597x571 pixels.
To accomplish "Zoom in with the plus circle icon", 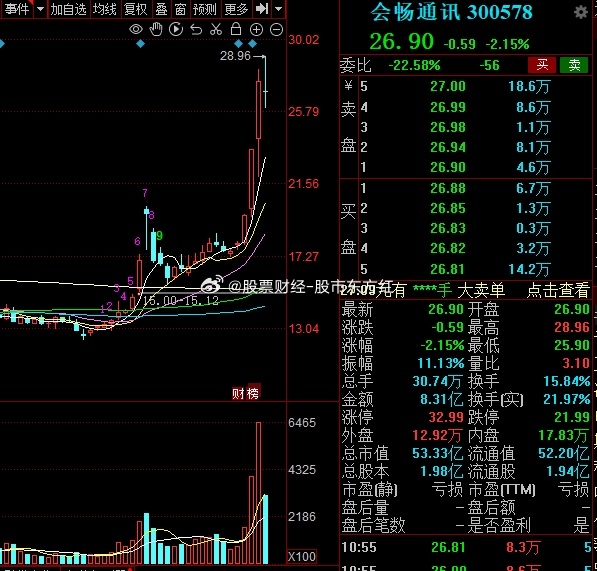I will click(256, 29).
